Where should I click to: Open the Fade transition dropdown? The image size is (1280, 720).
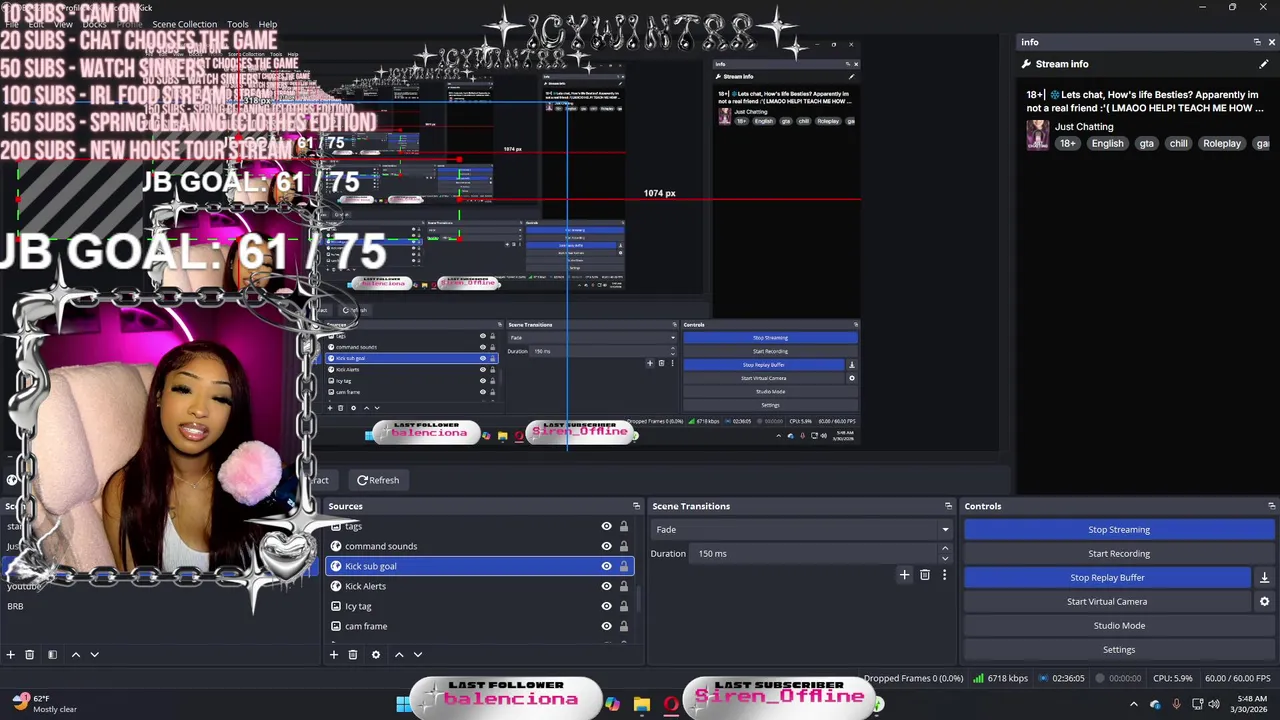point(802,530)
